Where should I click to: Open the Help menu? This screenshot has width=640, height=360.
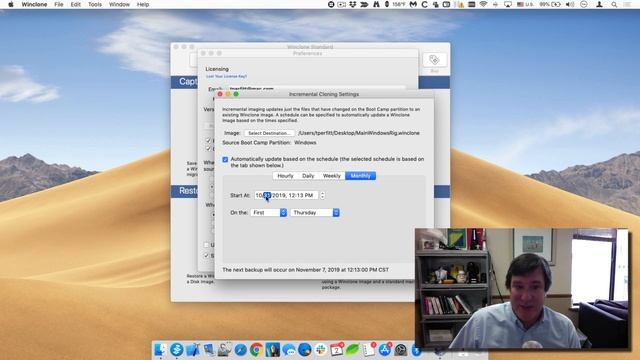click(142, 4)
